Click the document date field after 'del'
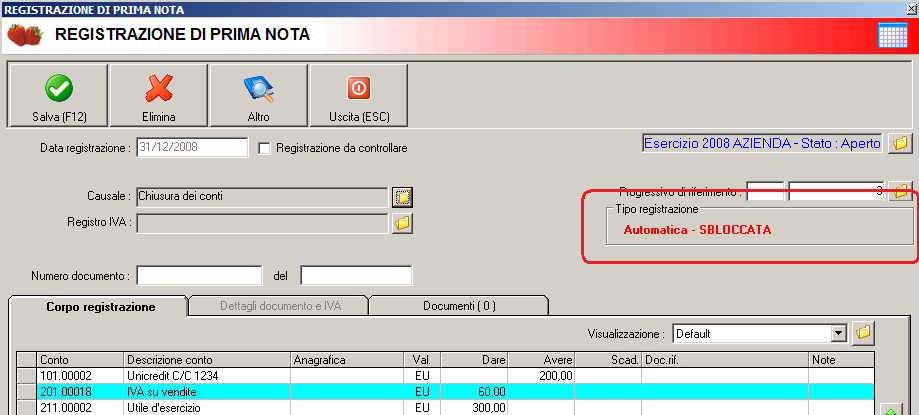919x415 pixels. tap(356, 275)
